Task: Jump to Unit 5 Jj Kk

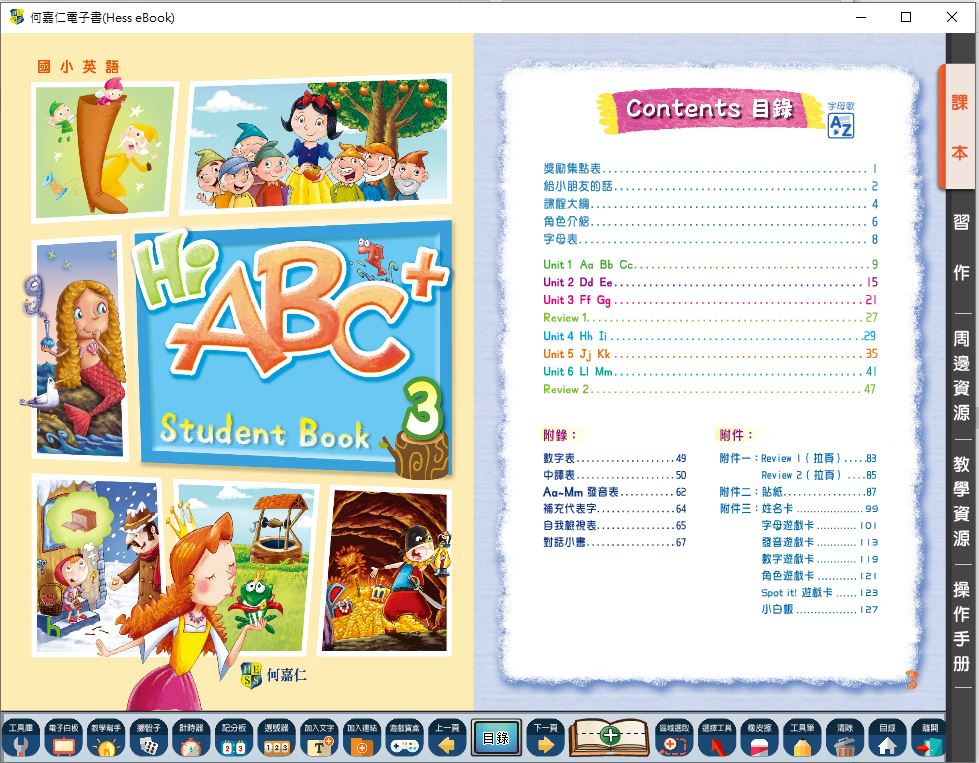Action: pos(711,354)
